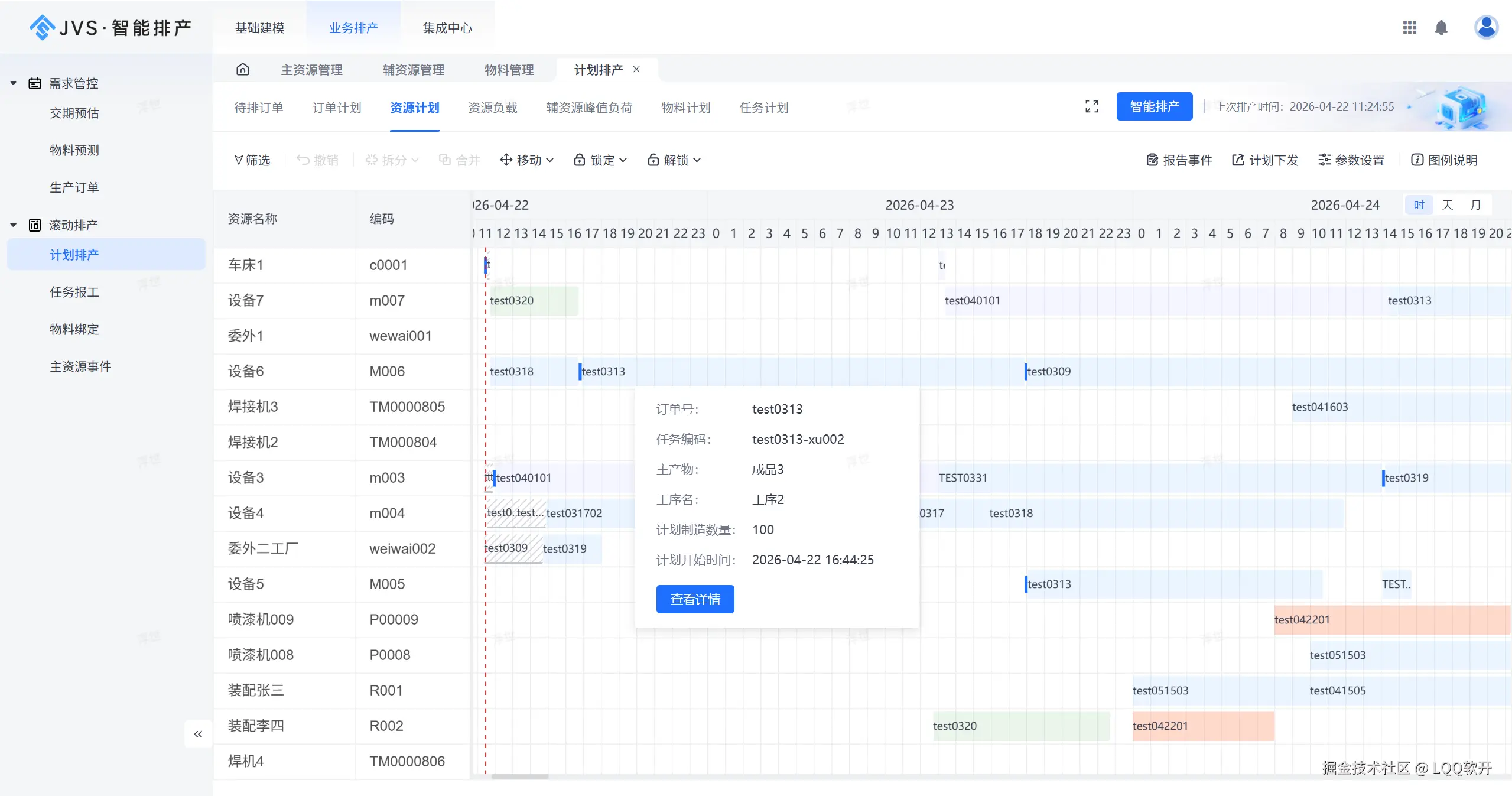
Task: Switch timeline scale to 月
Action: tap(1475, 205)
